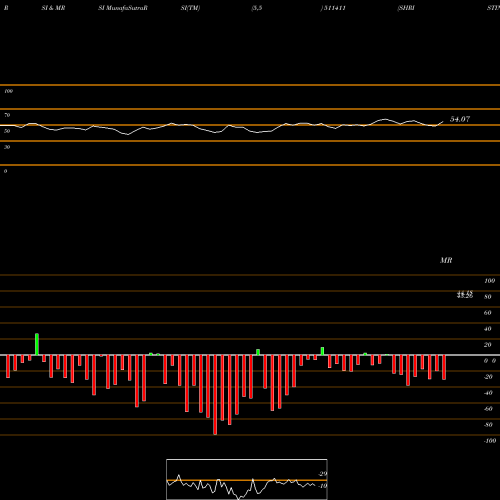Click the '-60' right axis label
Screen dimensions: 500x500
pyautogui.click(x=488, y=409)
